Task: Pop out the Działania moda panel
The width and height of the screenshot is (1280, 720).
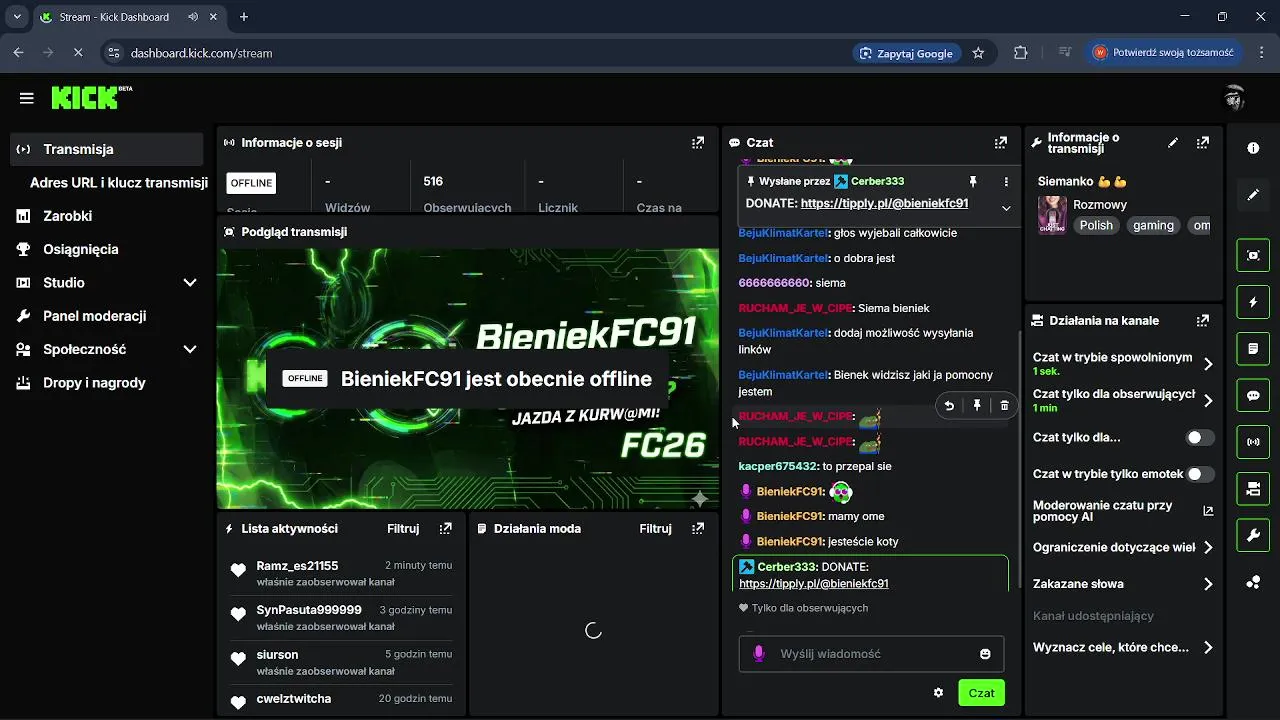Action: pyautogui.click(x=698, y=528)
